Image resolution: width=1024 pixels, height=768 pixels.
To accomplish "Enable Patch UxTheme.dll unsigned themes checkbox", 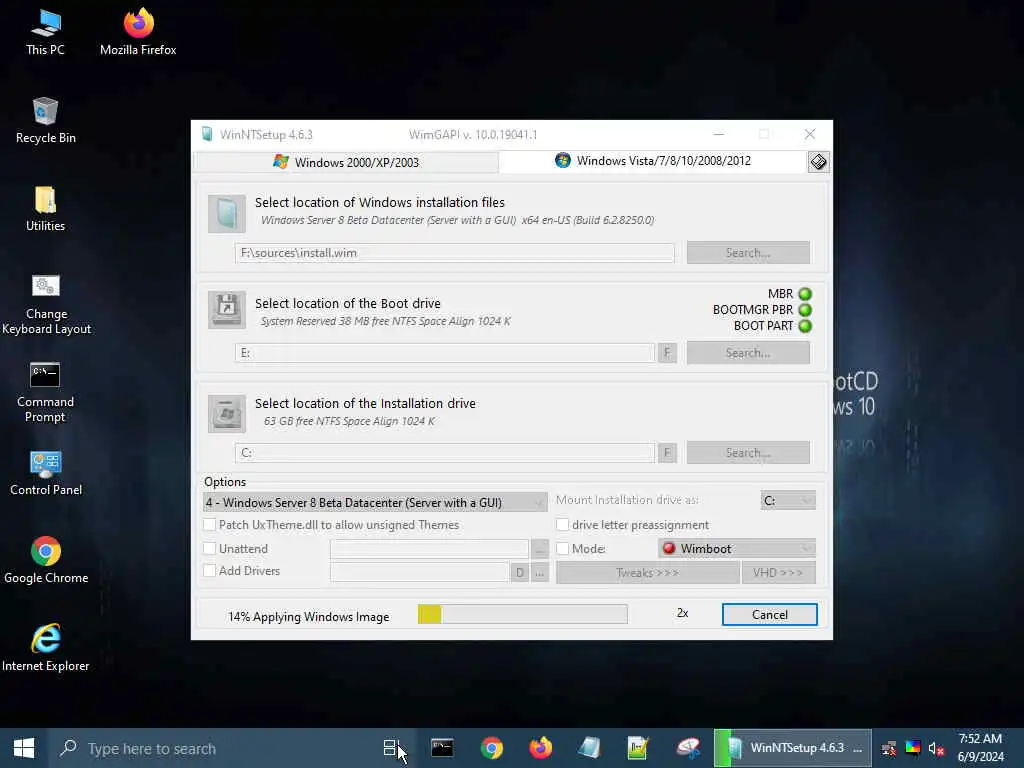I will point(210,524).
